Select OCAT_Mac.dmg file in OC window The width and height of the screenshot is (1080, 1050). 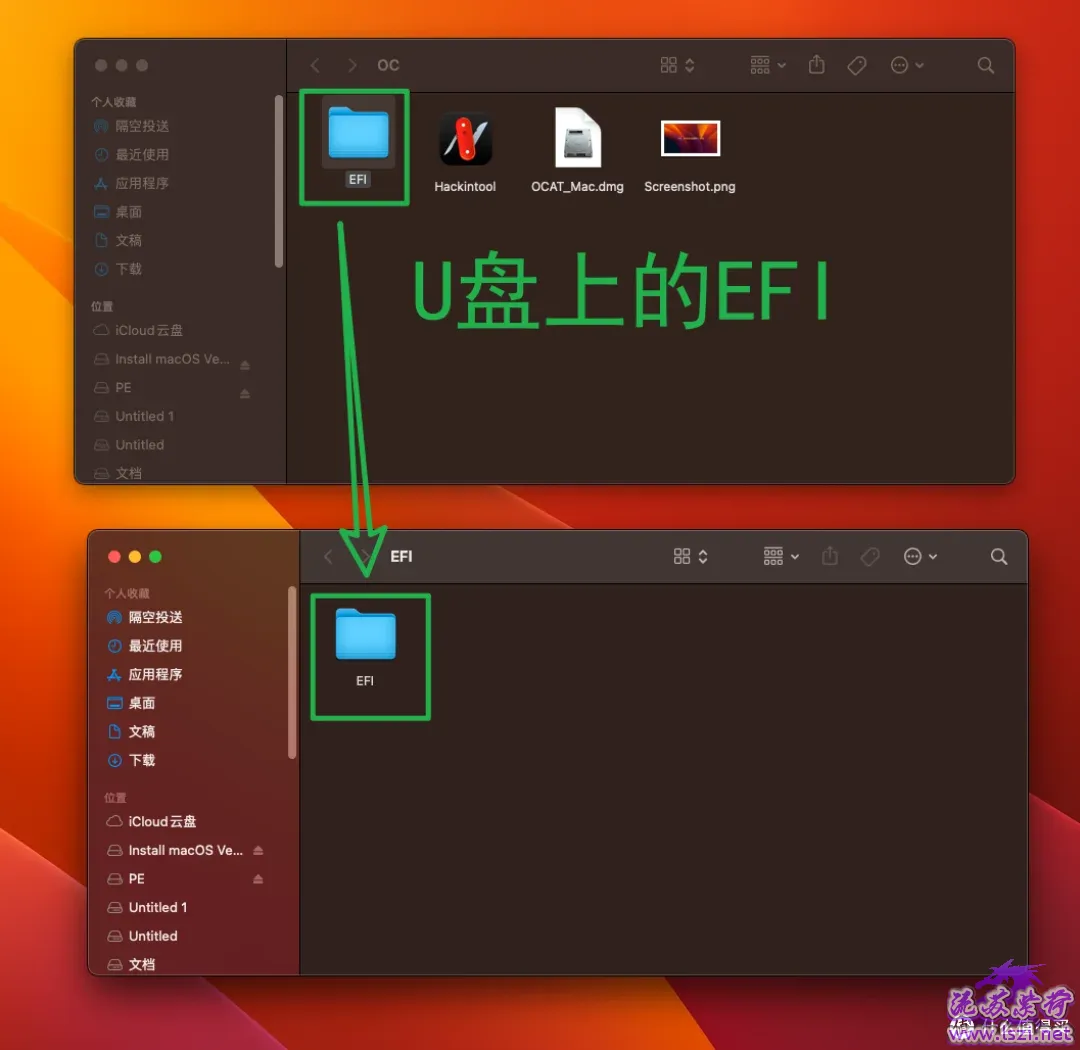coord(578,137)
